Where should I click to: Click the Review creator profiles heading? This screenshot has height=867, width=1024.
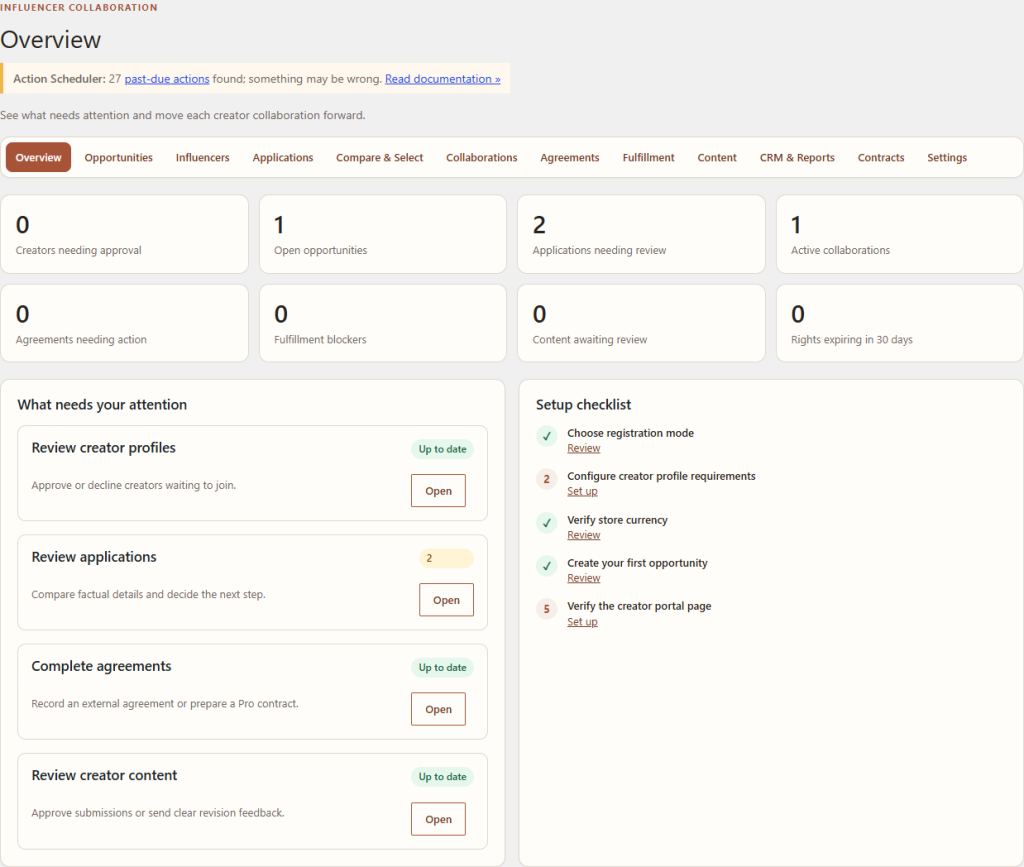103,448
